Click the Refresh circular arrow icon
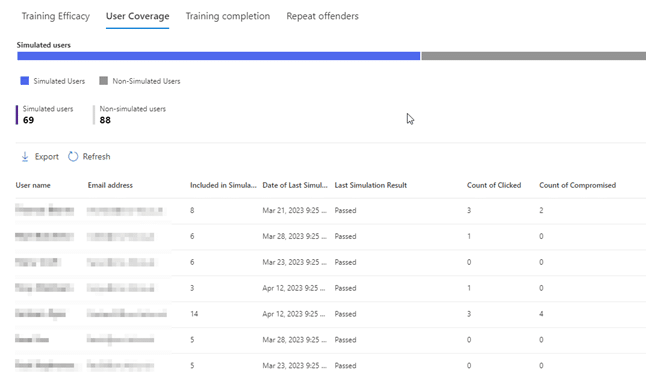The height and width of the screenshot is (379, 646). pyautogui.click(x=73, y=157)
